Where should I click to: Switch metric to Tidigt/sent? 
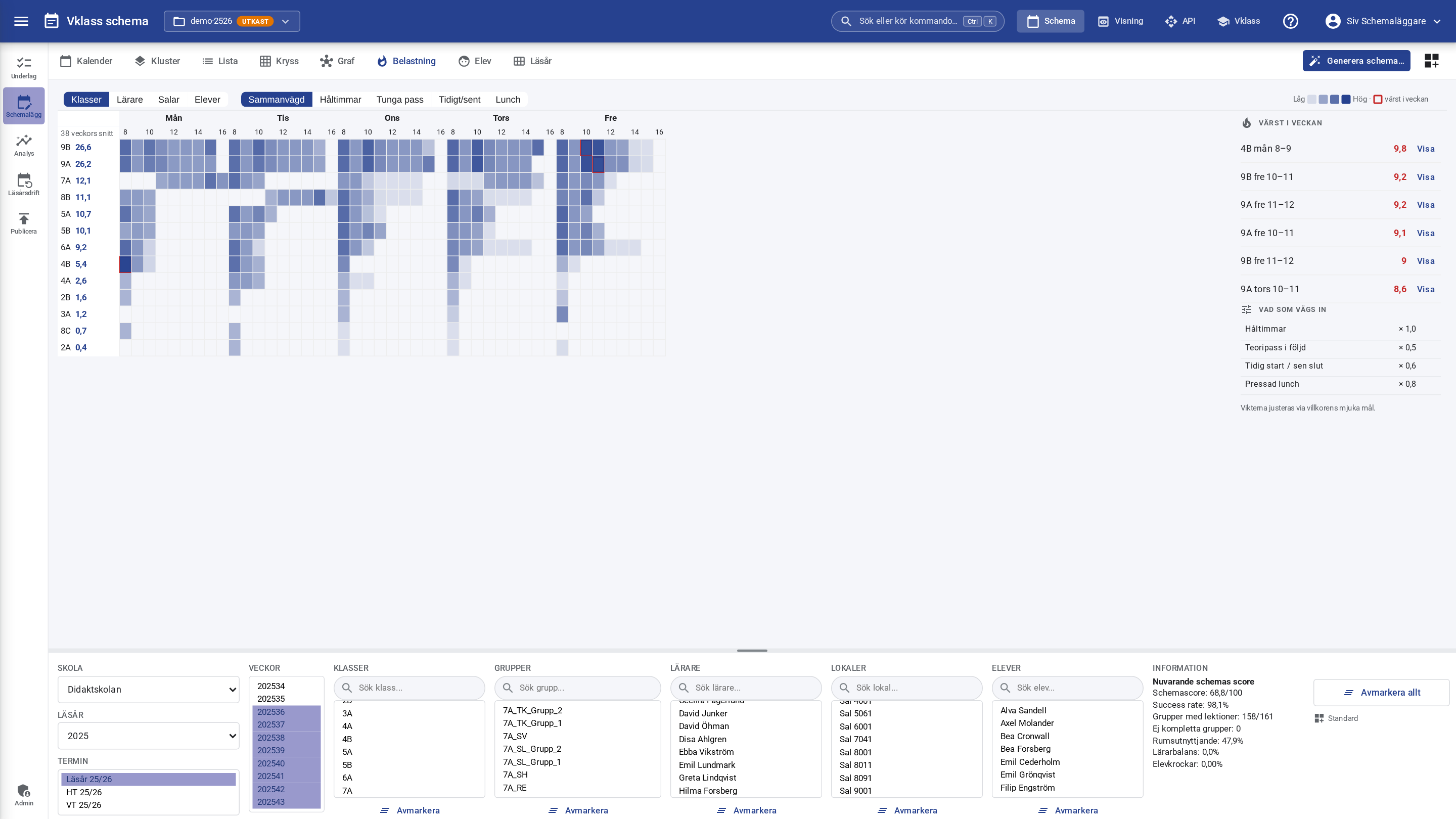[459, 100]
